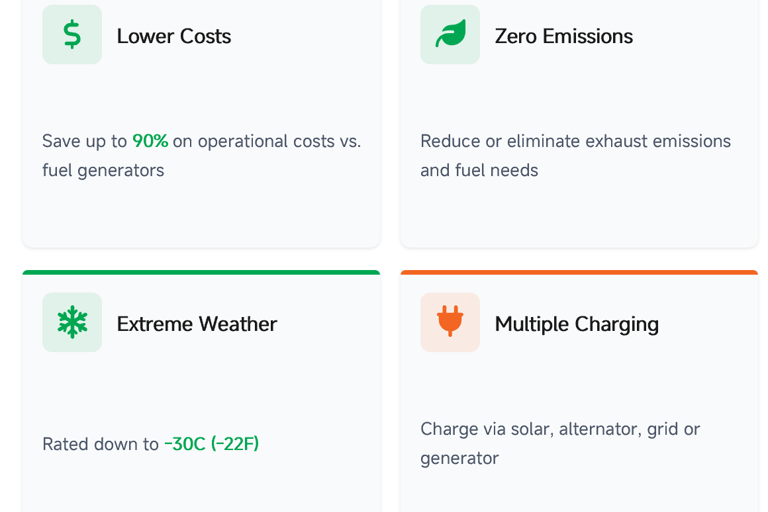This screenshot has width=768, height=512.
Task: Click the "Rated down to" text
Action: click(100, 444)
